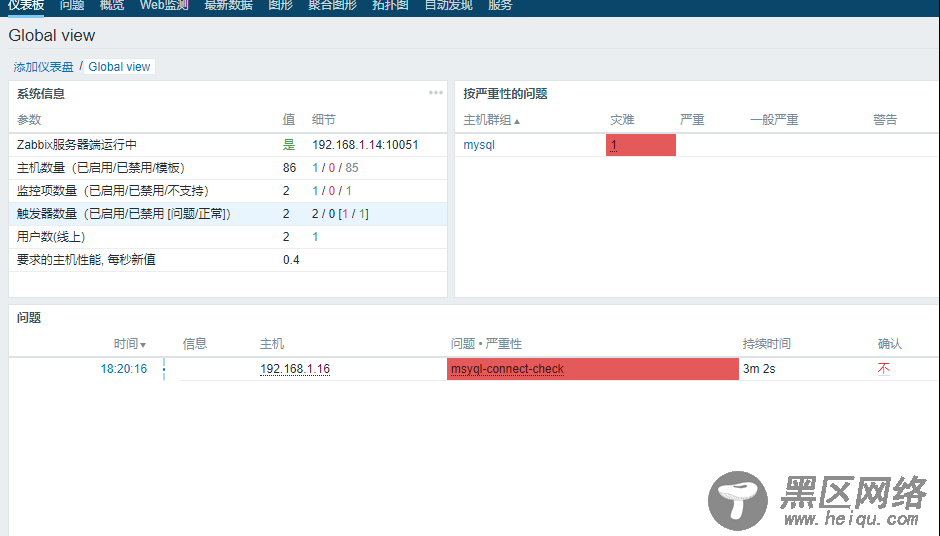Open the msyql-connect-check problem entry
Screen dimensions: 940x536
click(507, 369)
